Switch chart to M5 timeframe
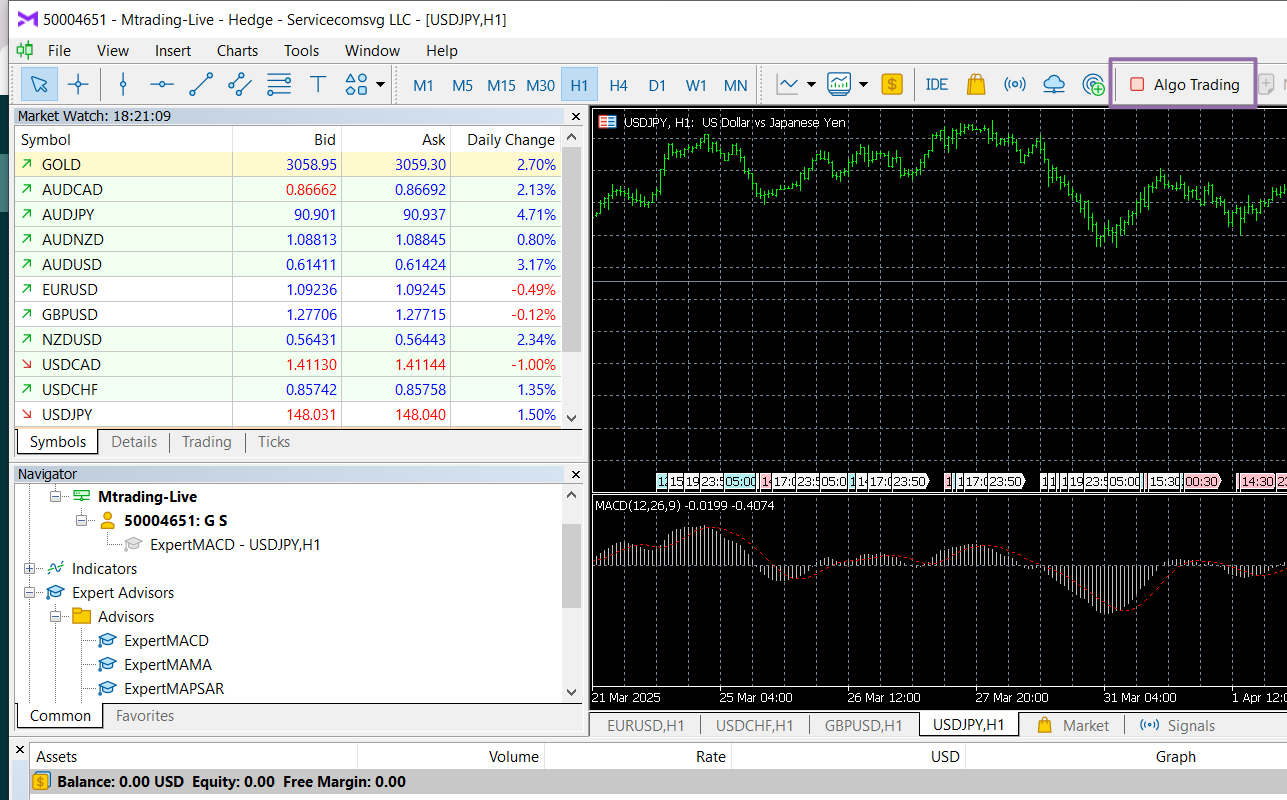Viewport: 1287px width, 800px height. [x=462, y=85]
